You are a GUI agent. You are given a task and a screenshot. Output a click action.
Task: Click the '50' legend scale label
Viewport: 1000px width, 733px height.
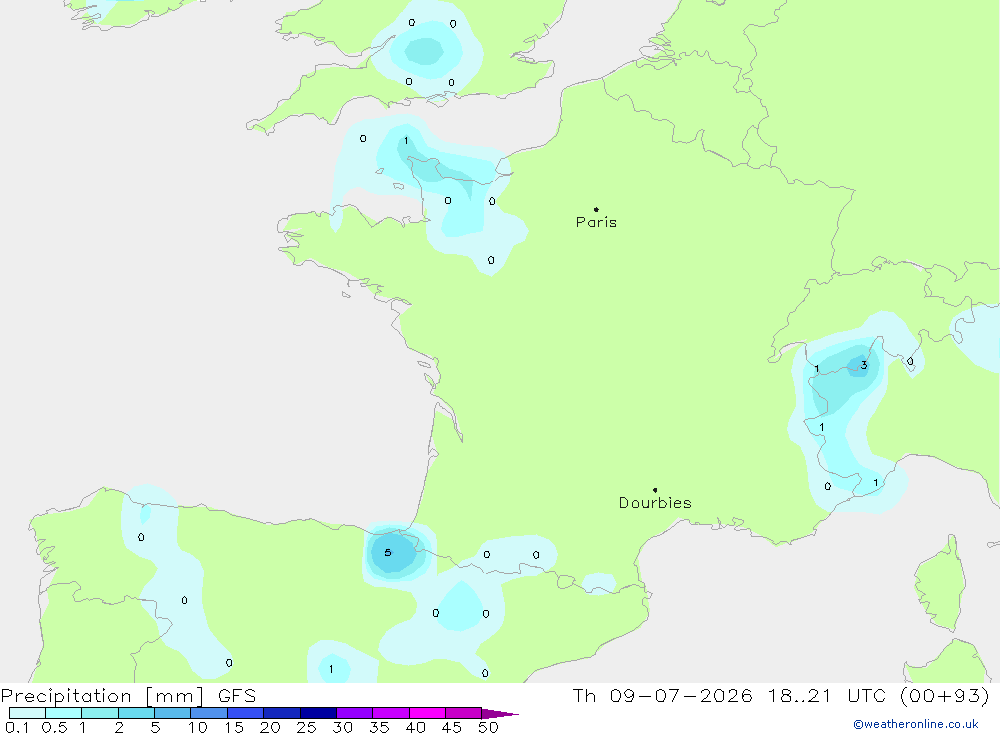point(489,727)
